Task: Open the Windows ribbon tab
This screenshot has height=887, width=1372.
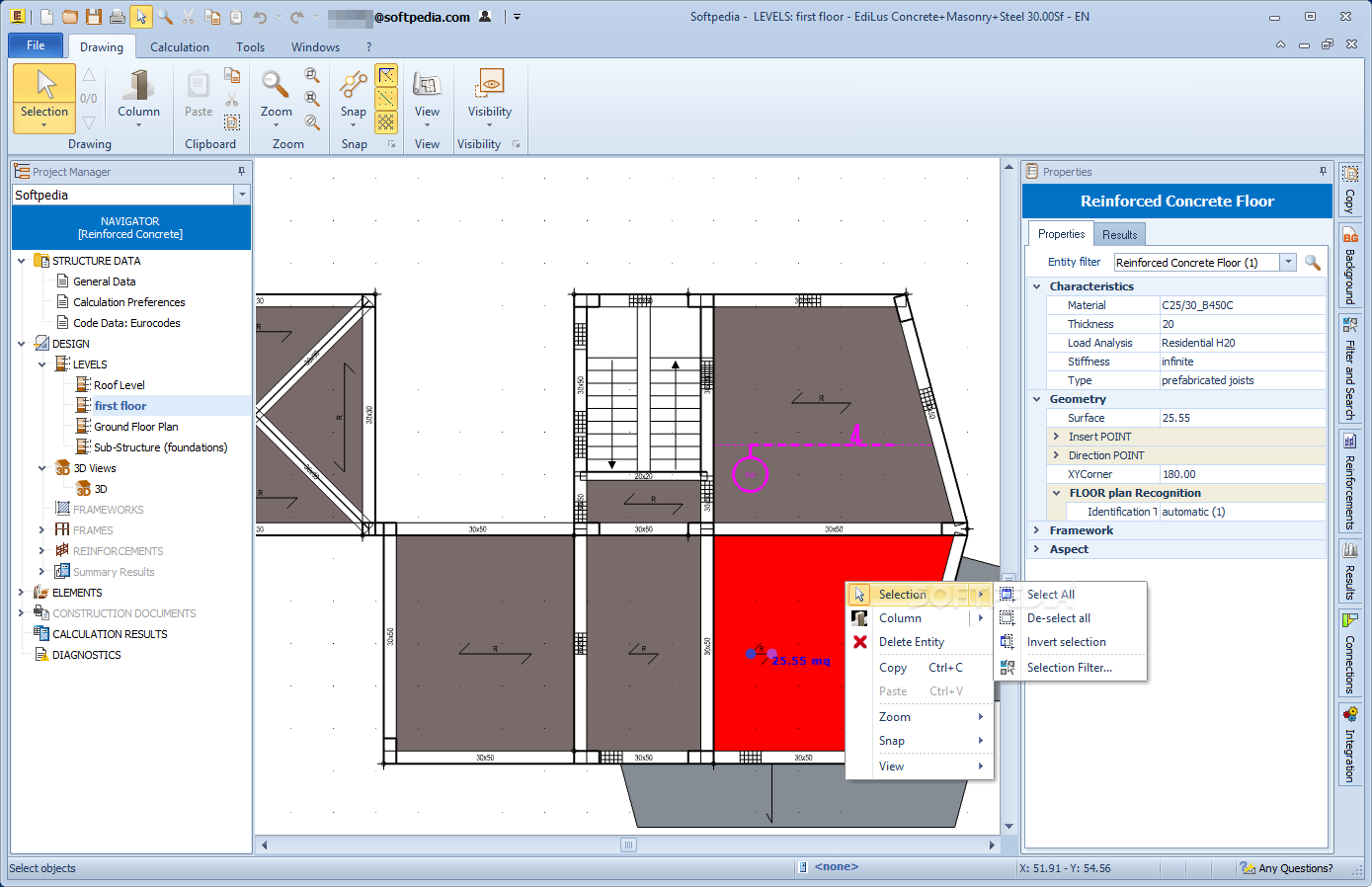Action: click(x=315, y=46)
